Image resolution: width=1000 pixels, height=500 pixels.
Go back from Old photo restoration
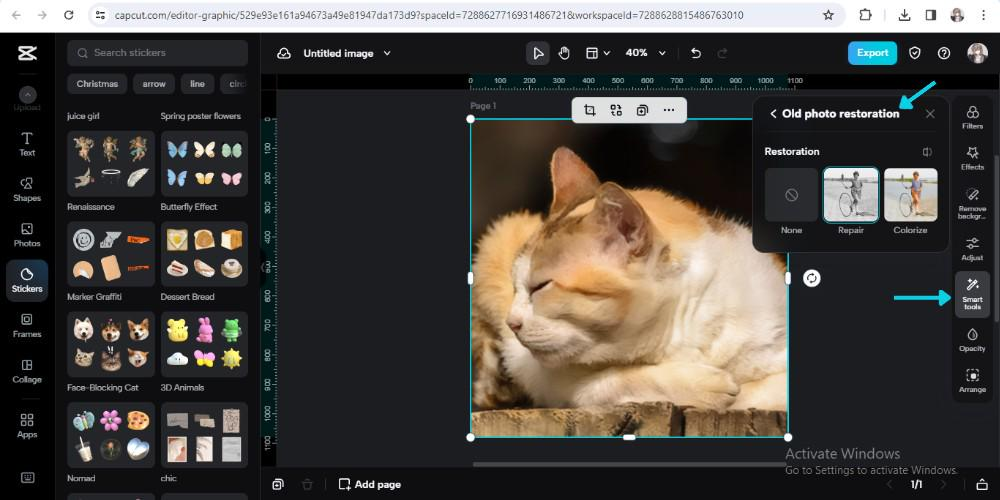(x=773, y=114)
